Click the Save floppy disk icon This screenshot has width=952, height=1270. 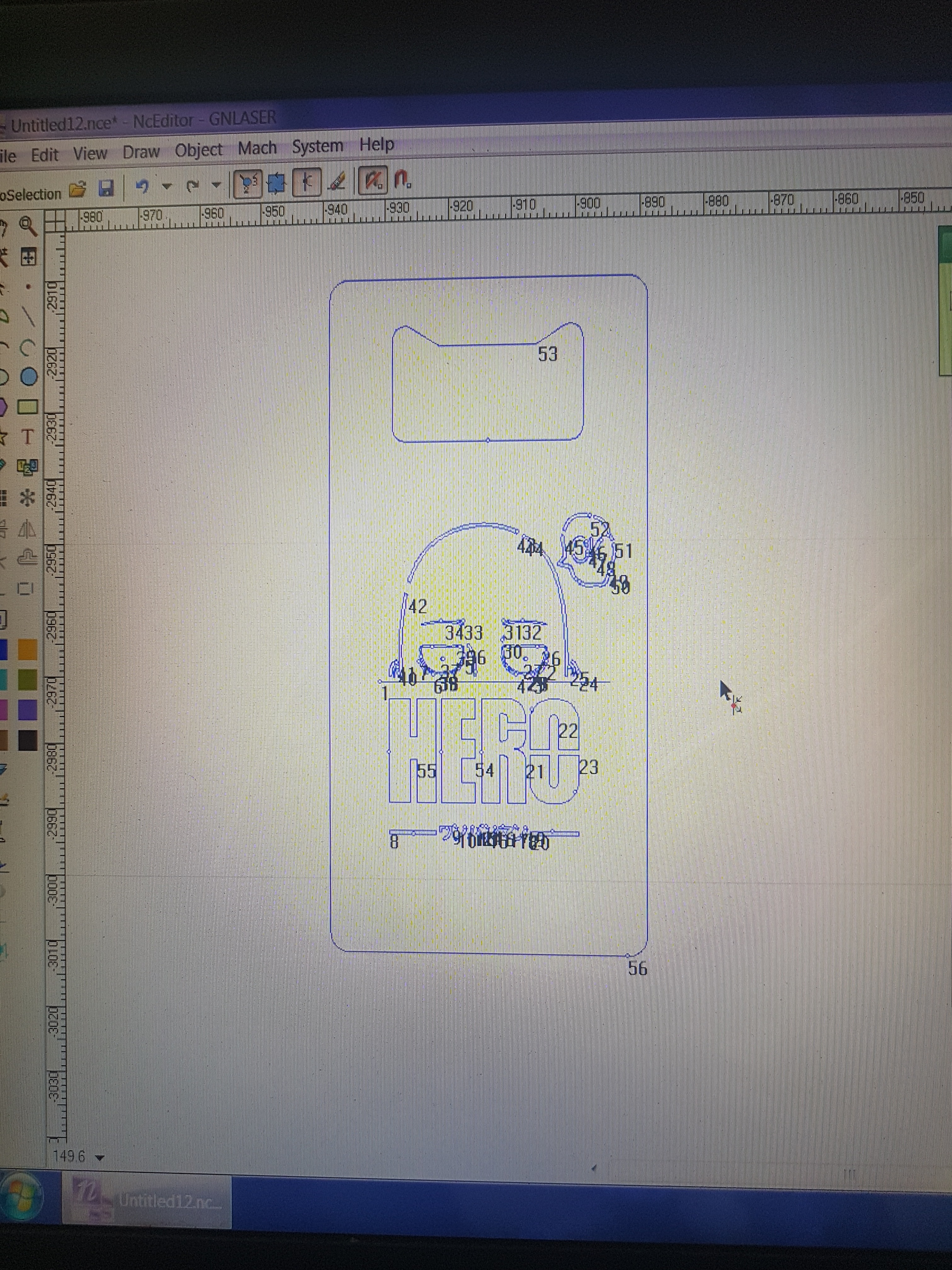tap(106, 188)
